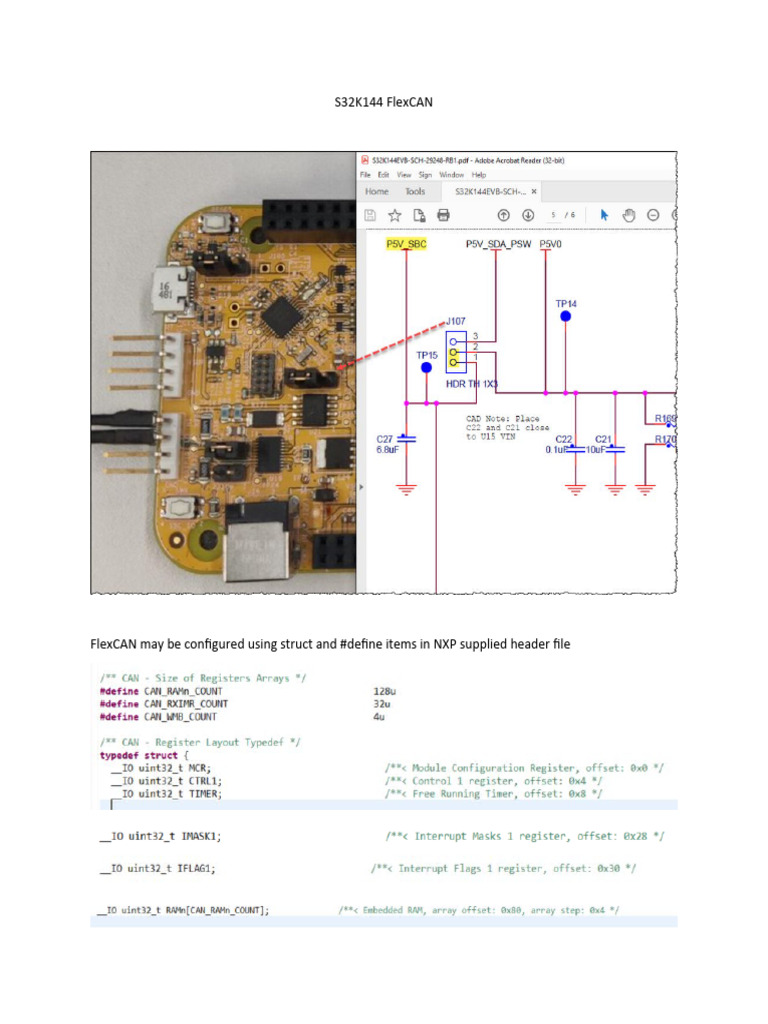Select the S32K144EVB-SCH document tab
The image size is (768, 1024).
point(490,192)
